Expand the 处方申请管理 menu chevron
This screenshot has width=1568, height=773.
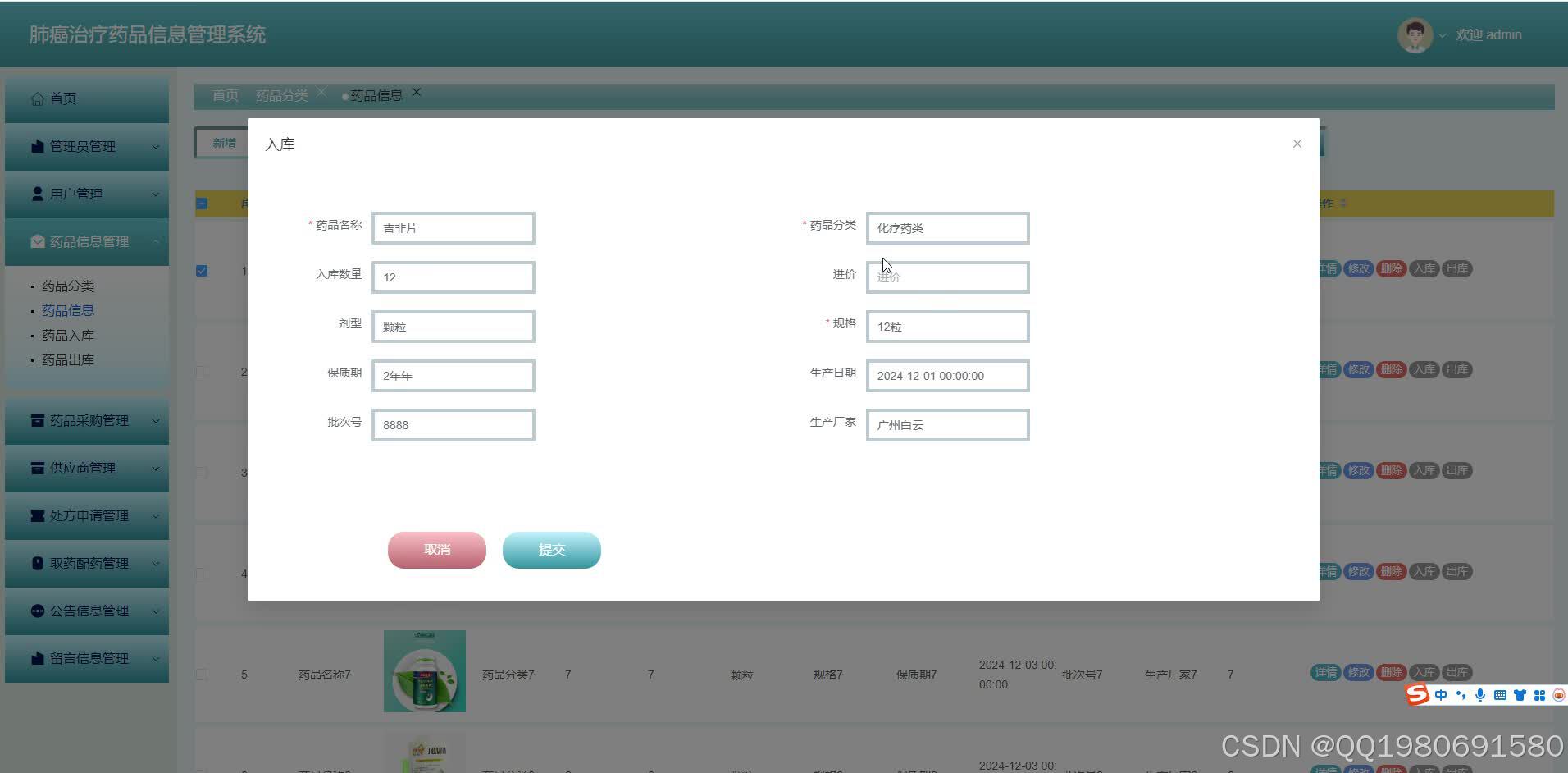click(x=155, y=516)
